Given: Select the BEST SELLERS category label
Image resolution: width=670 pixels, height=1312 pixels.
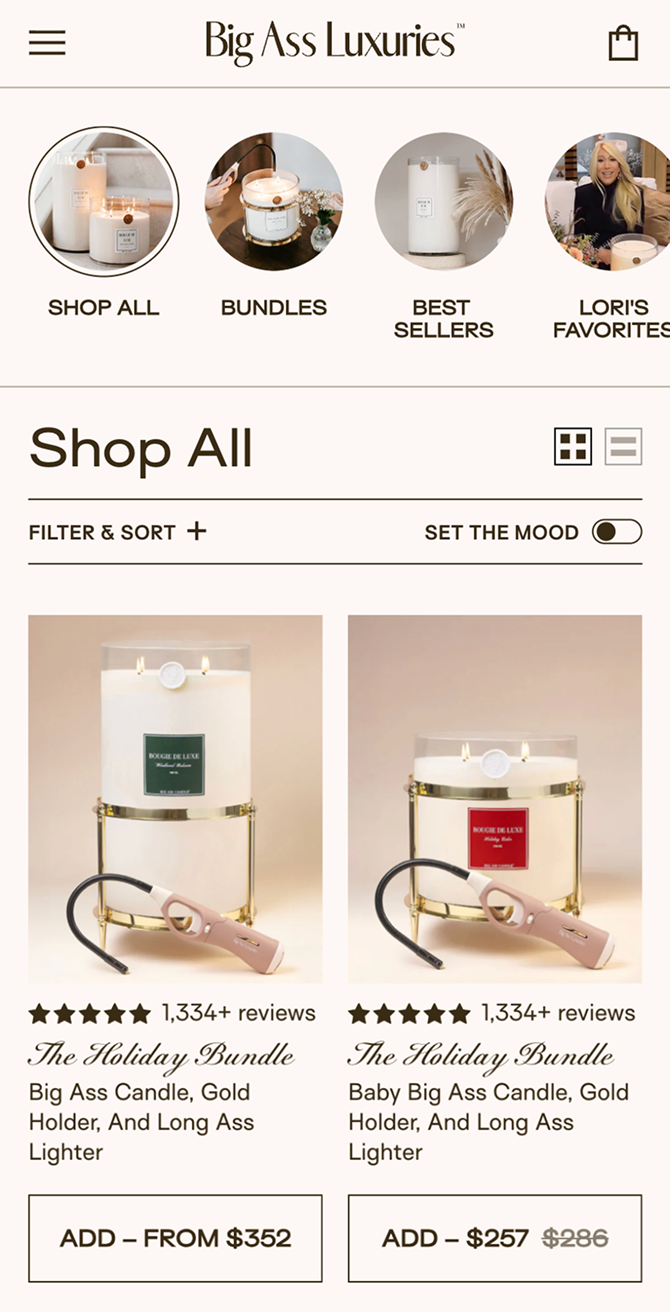Looking at the screenshot, I should coord(444,319).
